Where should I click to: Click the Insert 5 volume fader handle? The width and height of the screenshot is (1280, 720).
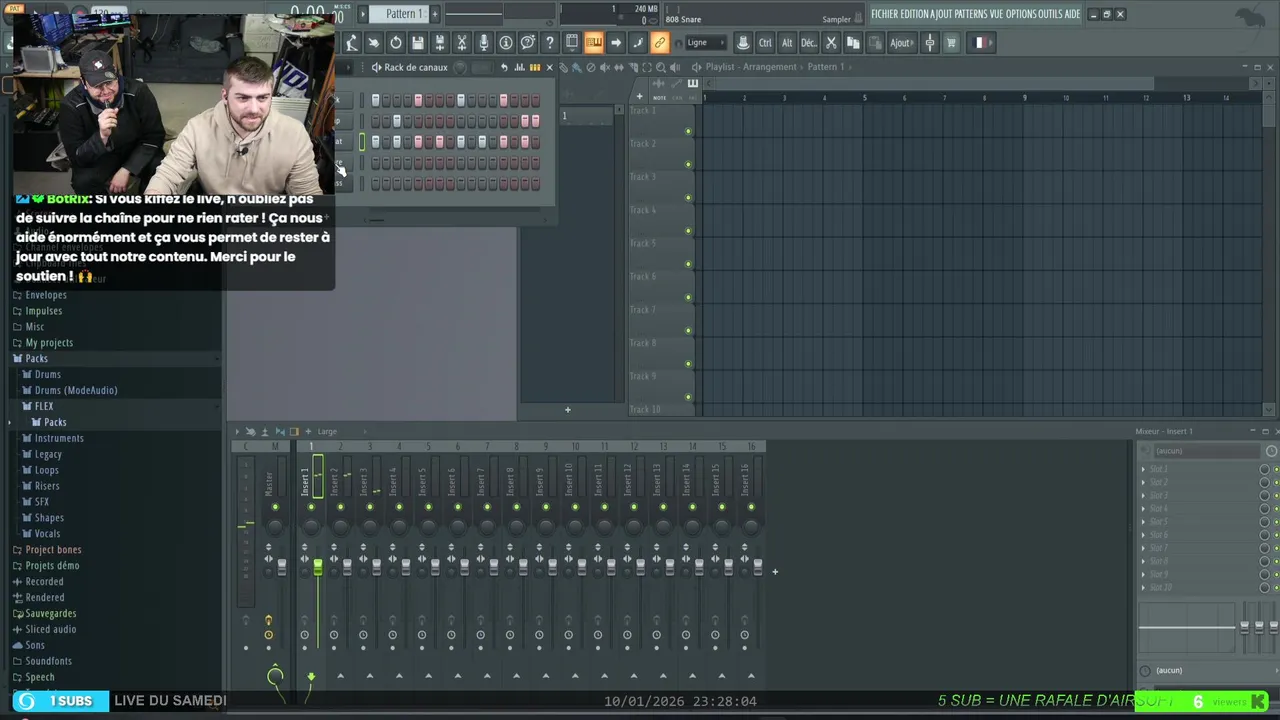click(x=435, y=567)
